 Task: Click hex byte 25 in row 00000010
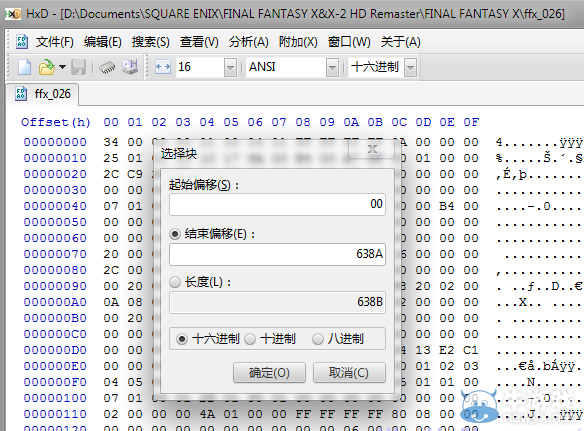click(x=111, y=158)
